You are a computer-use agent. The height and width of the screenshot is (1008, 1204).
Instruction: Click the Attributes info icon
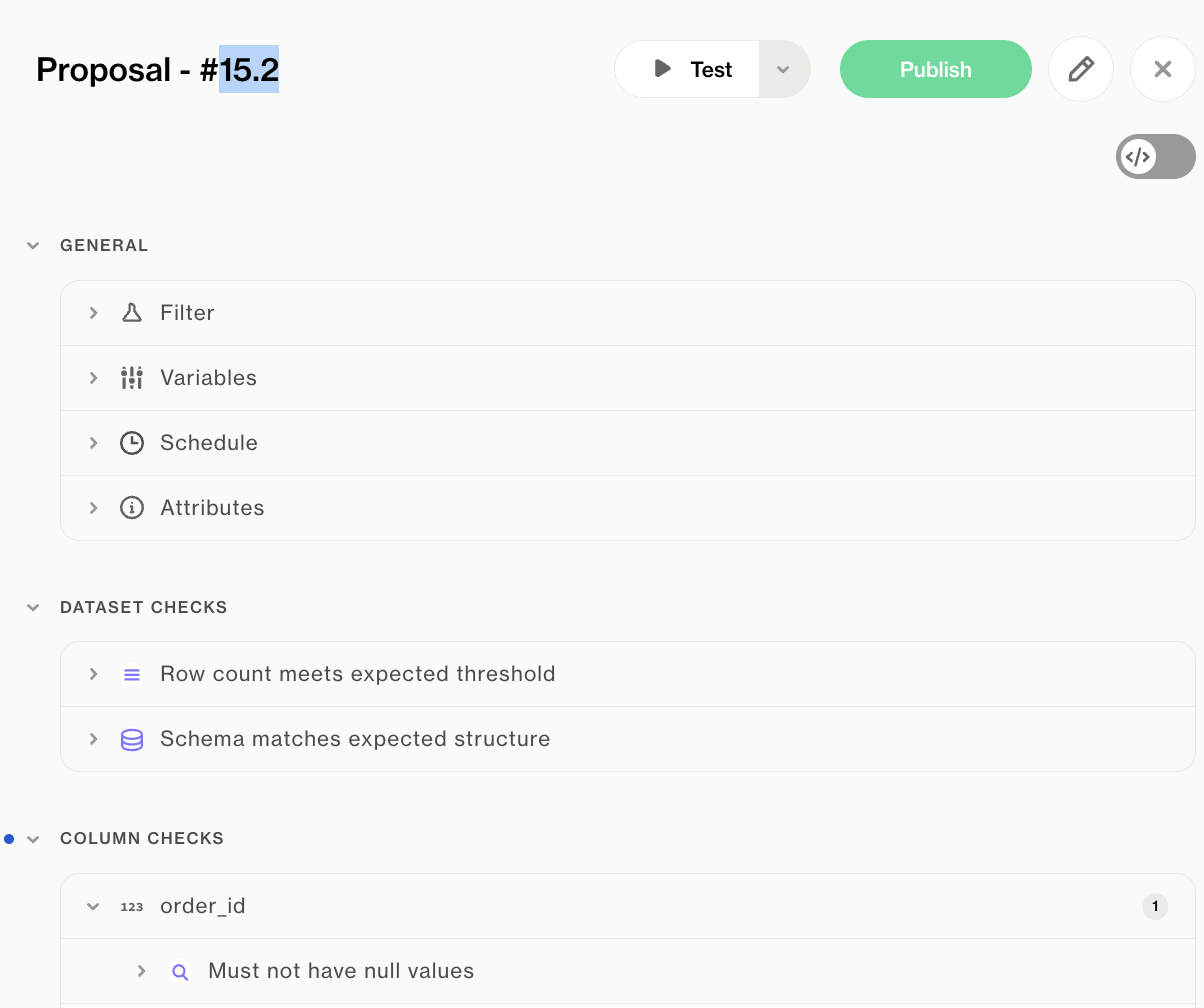tap(132, 508)
